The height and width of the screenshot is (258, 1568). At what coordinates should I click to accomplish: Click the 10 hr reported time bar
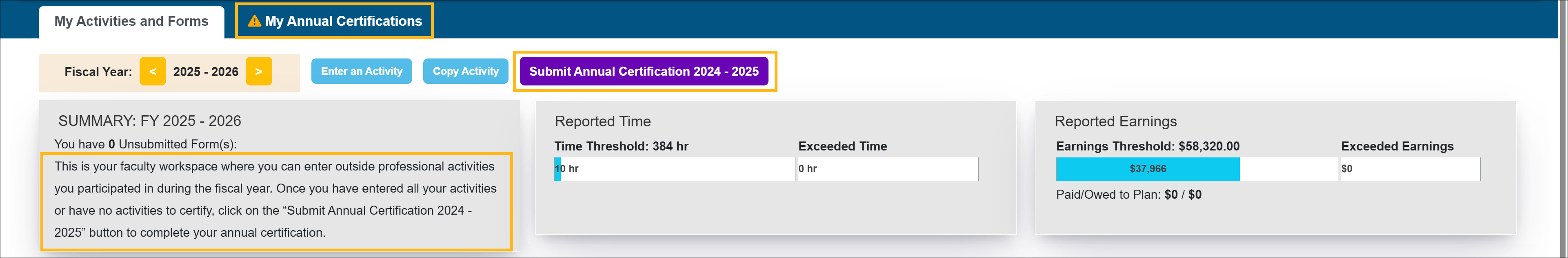[674, 169]
